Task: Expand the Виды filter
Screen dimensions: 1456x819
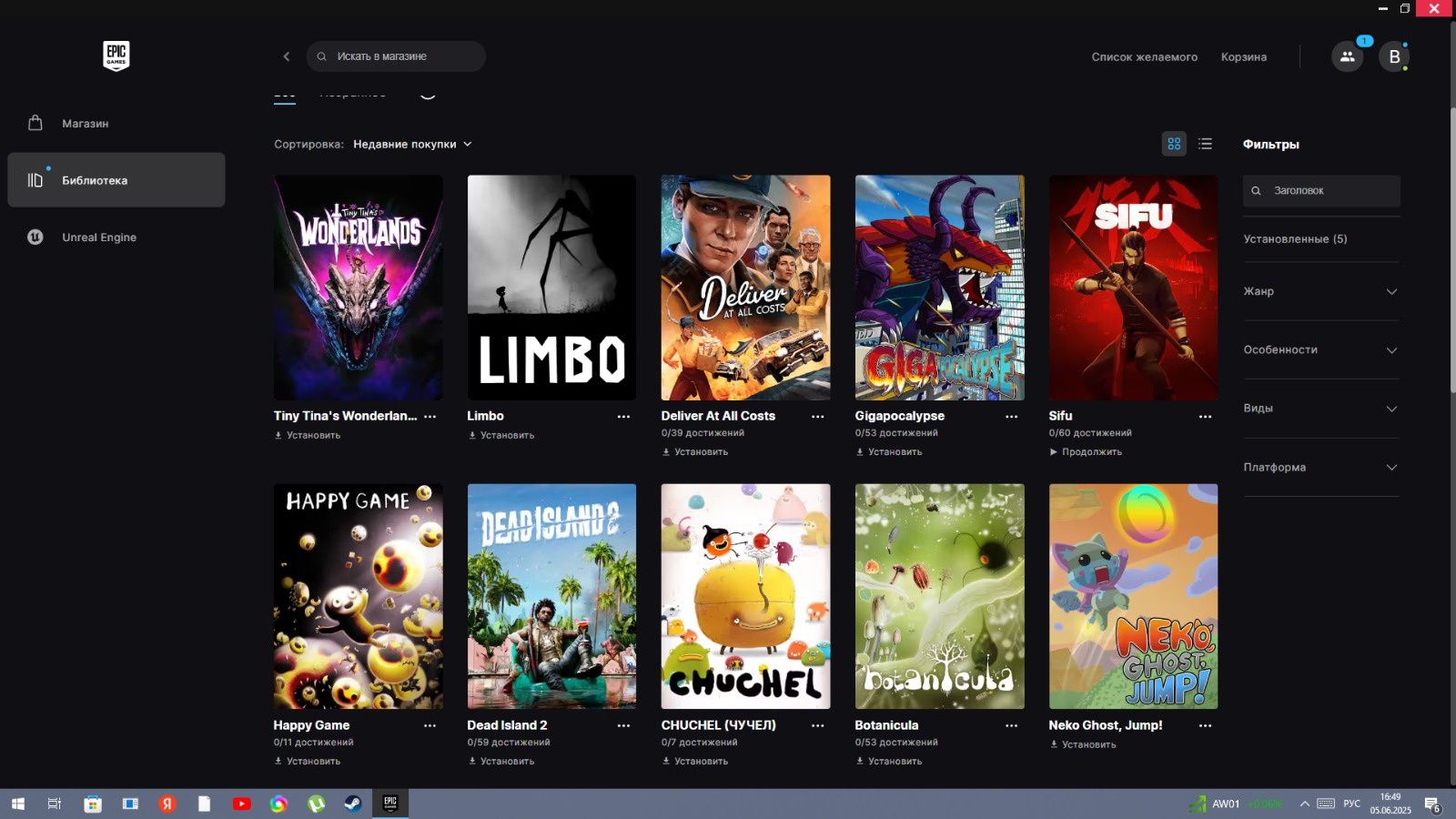Action: [1320, 408]
